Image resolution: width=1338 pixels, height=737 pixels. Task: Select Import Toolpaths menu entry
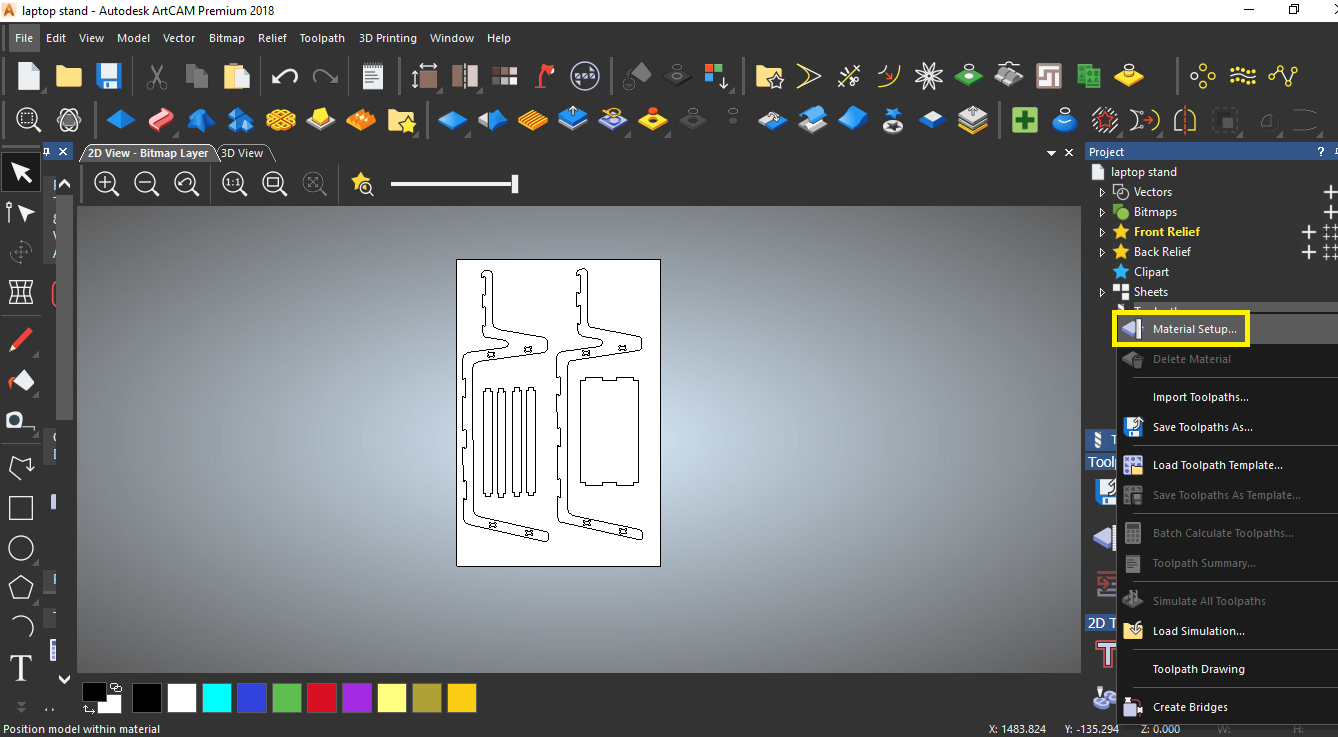tap(1200, 397)
